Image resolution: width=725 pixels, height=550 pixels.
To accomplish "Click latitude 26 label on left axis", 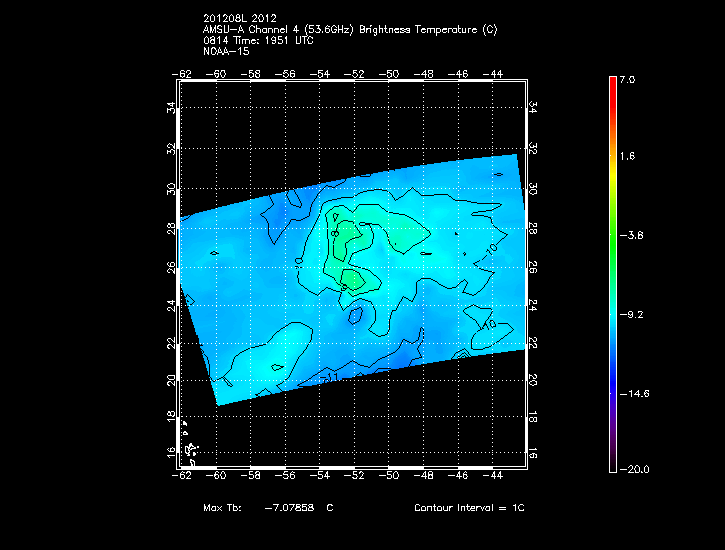I will (x=172, y=268).
